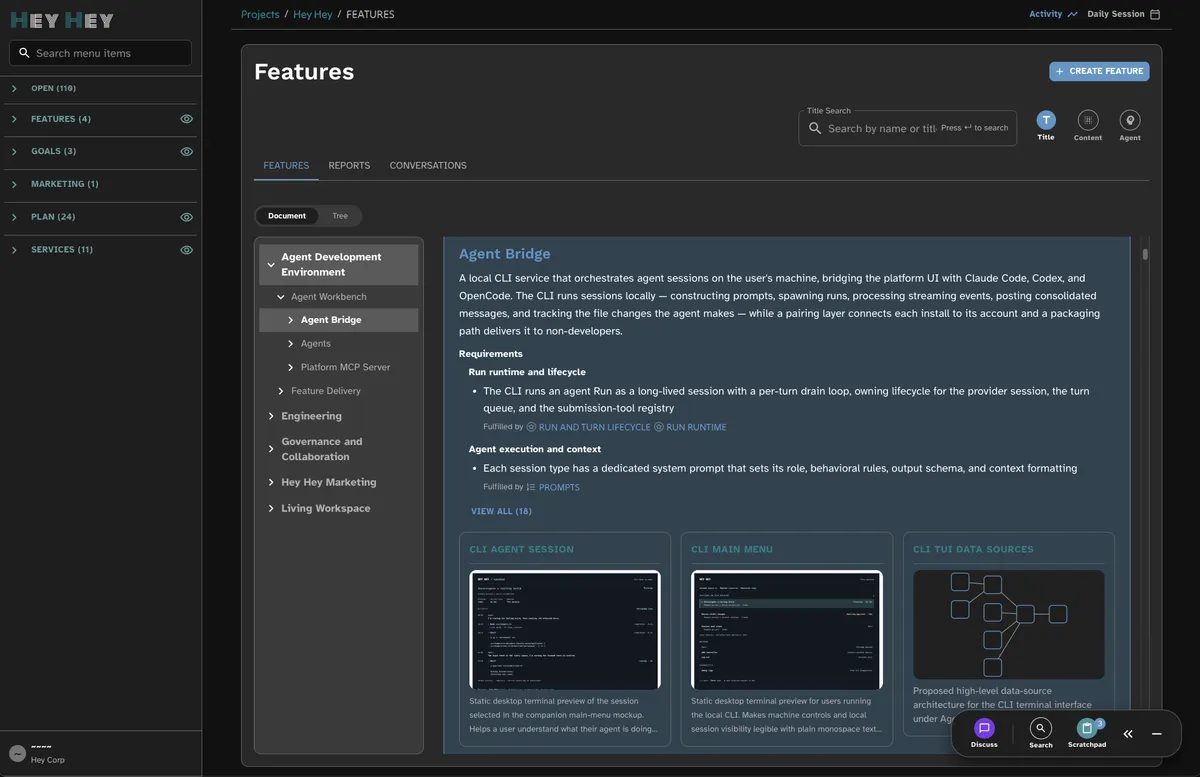Toggle visibility of the Services sidebar section
Viewport: 1200px width, 777px height.
[186, 250]
